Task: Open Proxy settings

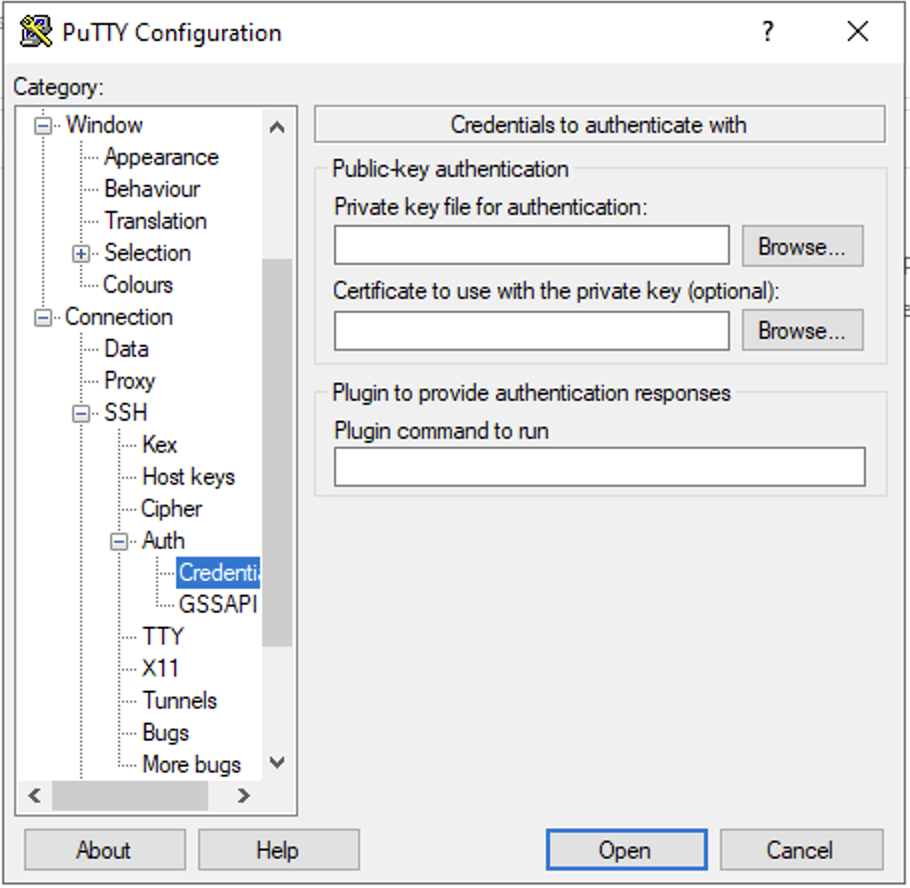Action: coord(129,381)
